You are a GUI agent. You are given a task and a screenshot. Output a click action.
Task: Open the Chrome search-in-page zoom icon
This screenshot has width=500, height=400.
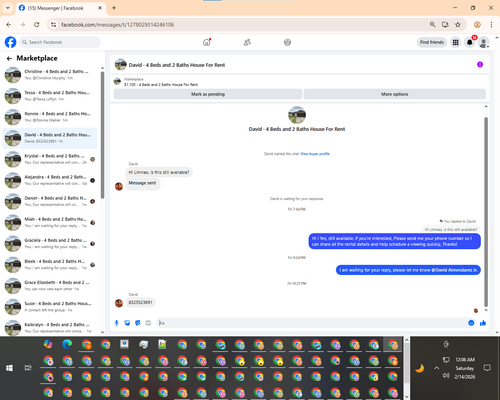(x=432, y=25)
